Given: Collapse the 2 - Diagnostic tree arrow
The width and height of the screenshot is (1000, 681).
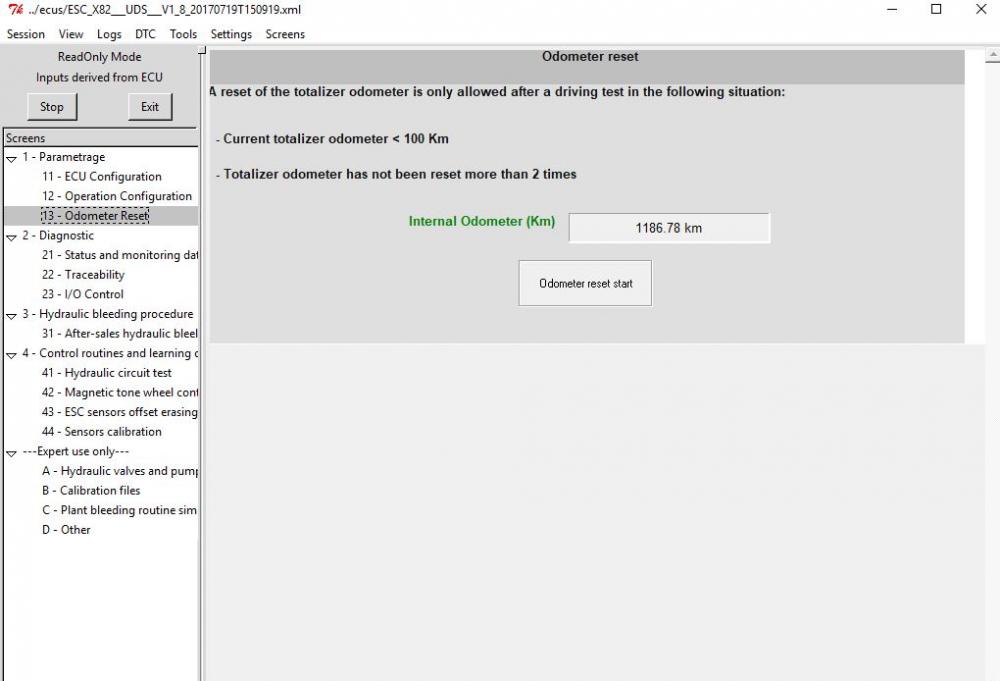Looking at the screenshot, I should point(11,237).
